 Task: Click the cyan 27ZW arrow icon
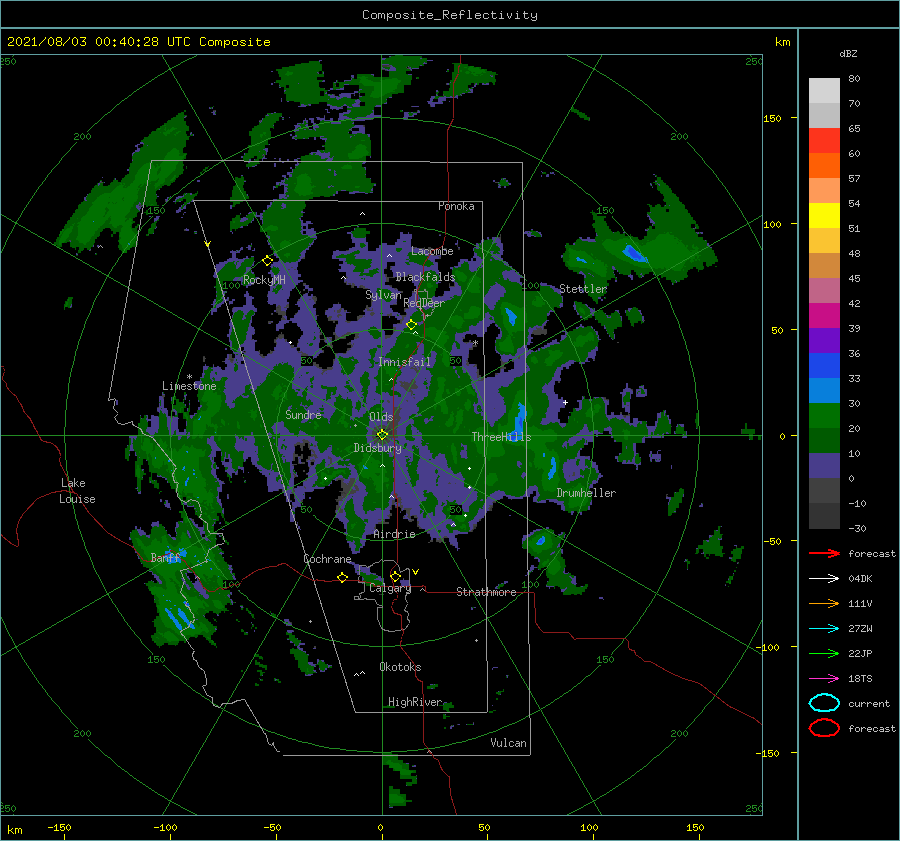click(824, 629)
